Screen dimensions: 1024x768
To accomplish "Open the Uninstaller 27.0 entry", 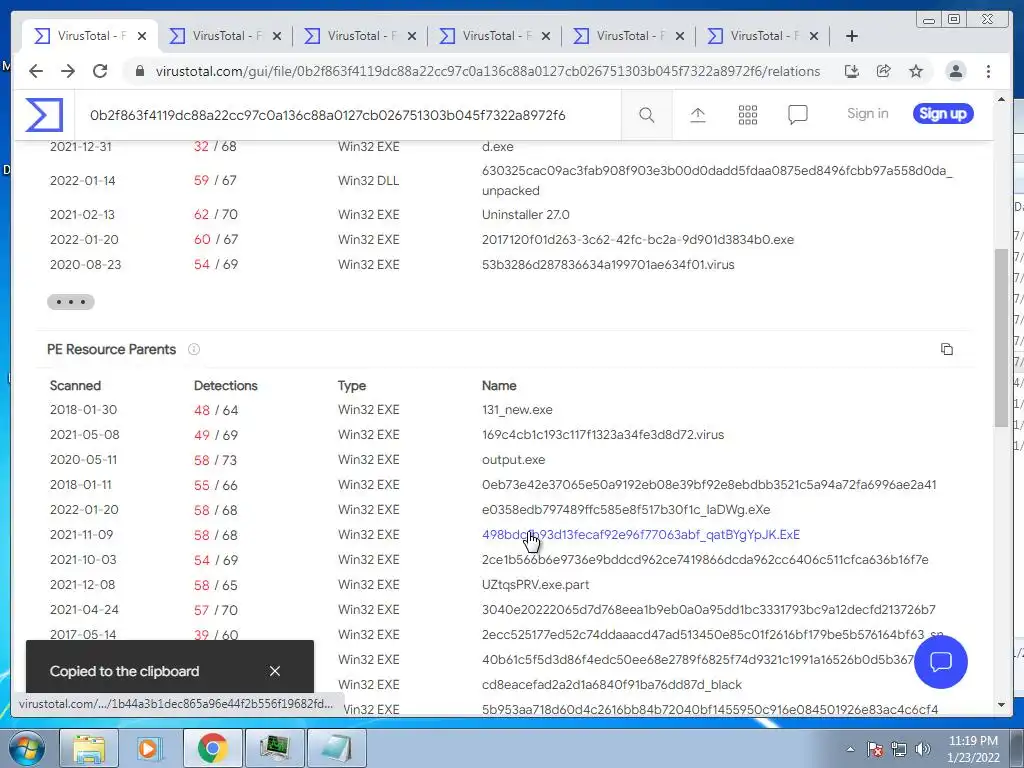I will tap(526, 214).
